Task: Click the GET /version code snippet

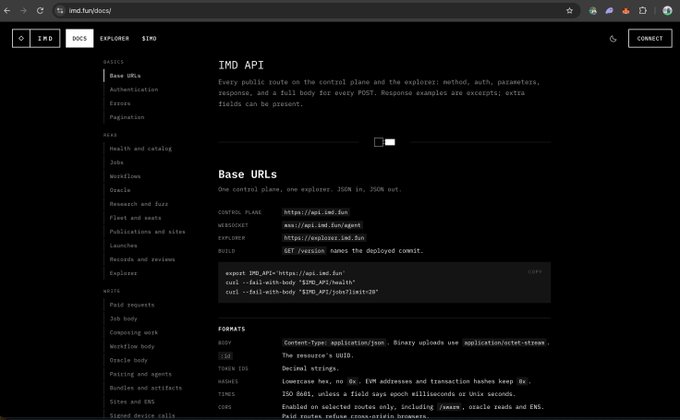Action: [304, 251]
